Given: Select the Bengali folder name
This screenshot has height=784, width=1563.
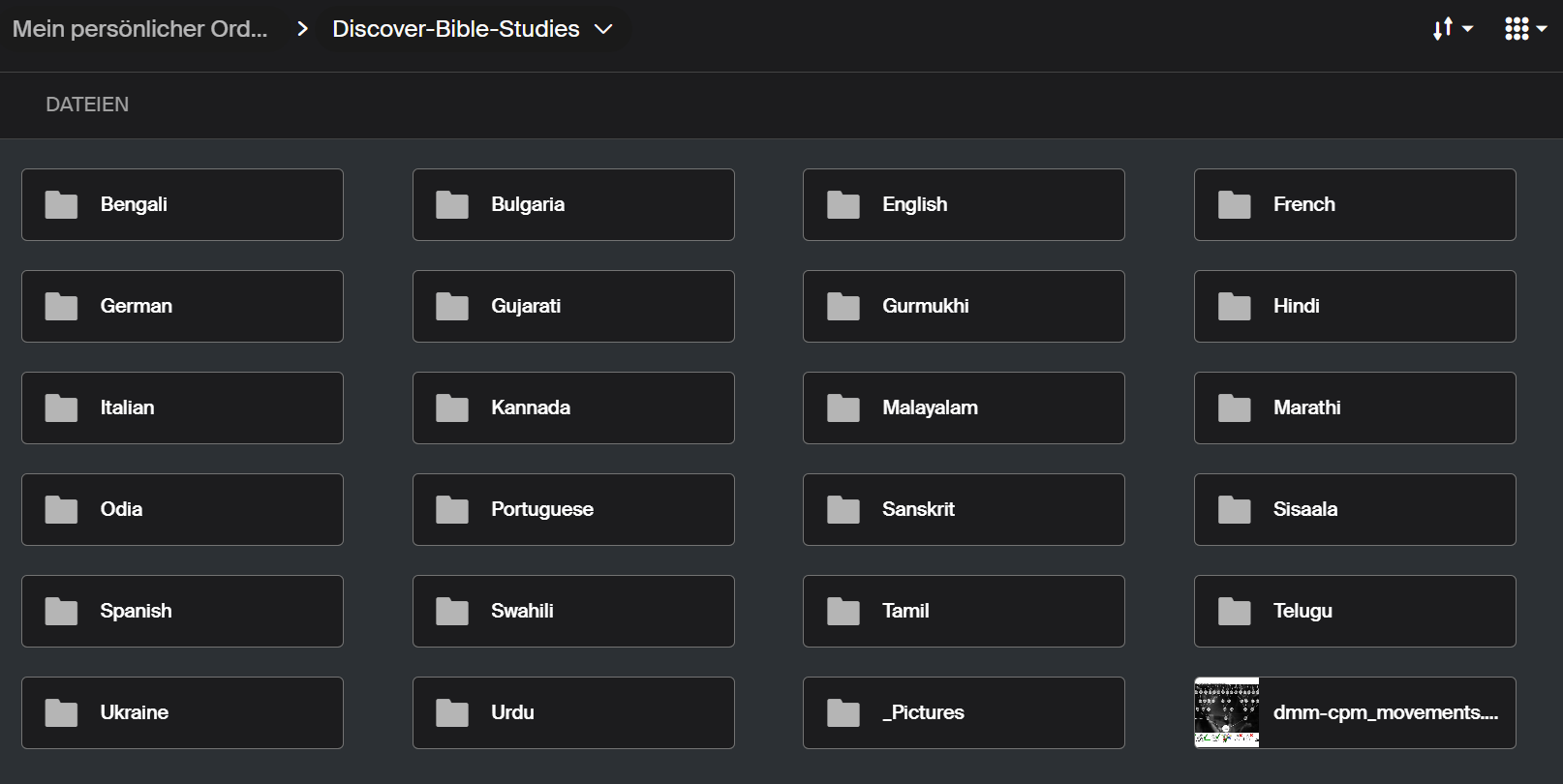Looking at the screenshot, I should (134, 204).
